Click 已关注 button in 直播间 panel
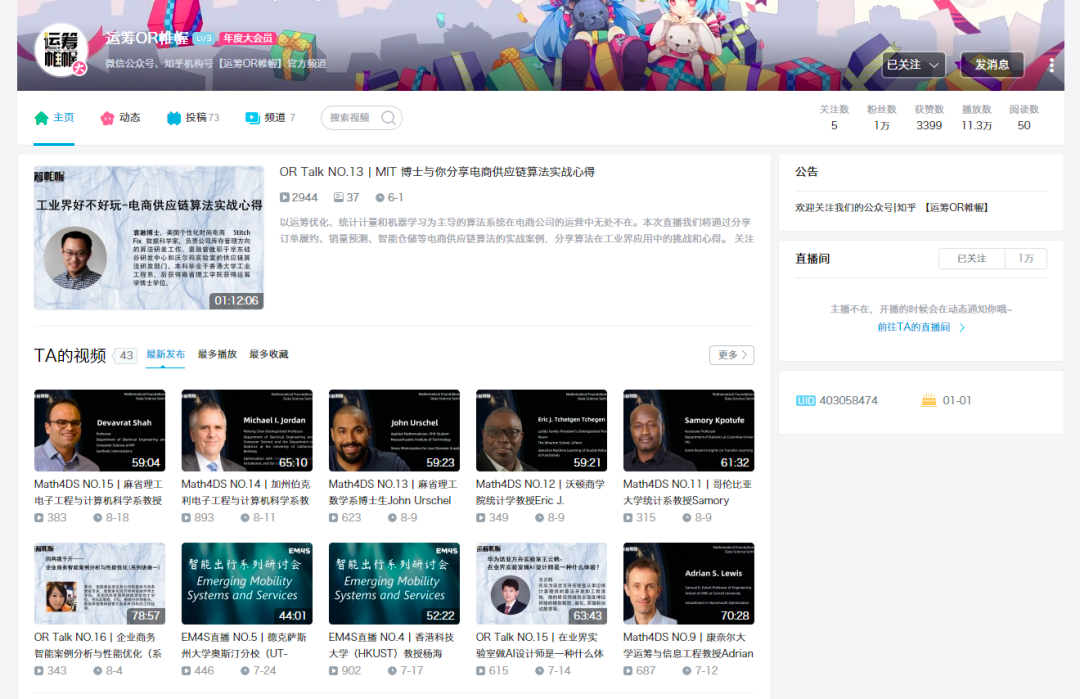The height and width of the screenshot is (699, 1080). [x=972, y=259]
